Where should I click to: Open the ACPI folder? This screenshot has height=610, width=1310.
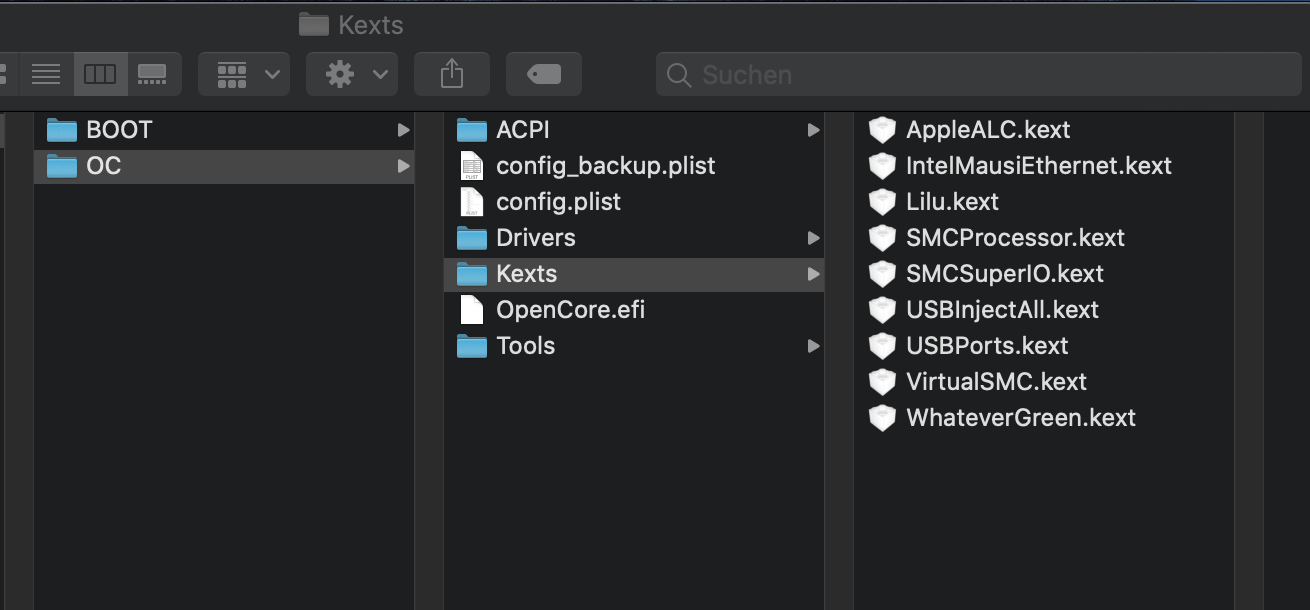coord(522,130)
